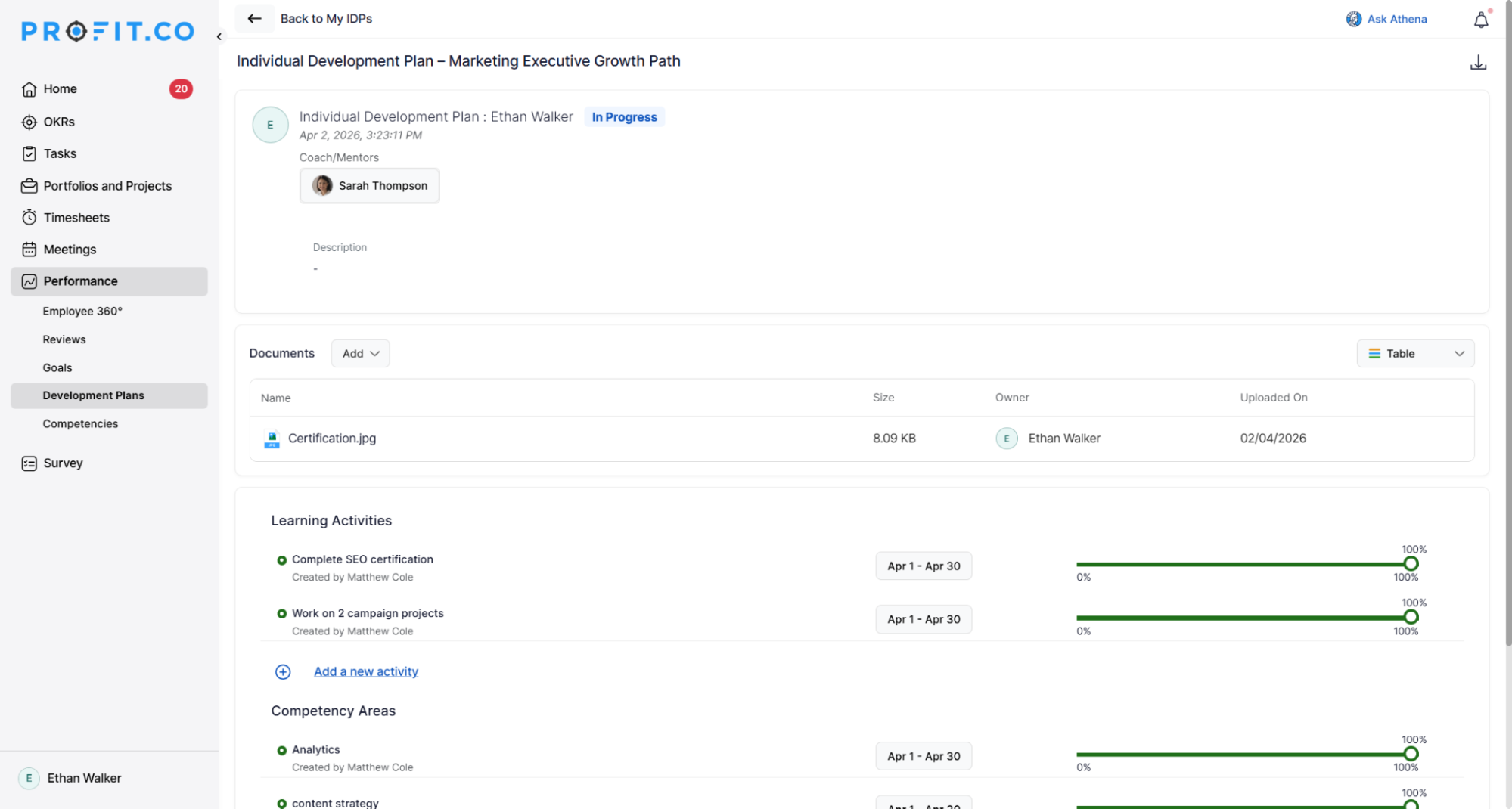Image resolution: width=1512 pixels, height=809 pixels.
Task: Collapse the left sidebar using chevron
Action: (219, 36)
